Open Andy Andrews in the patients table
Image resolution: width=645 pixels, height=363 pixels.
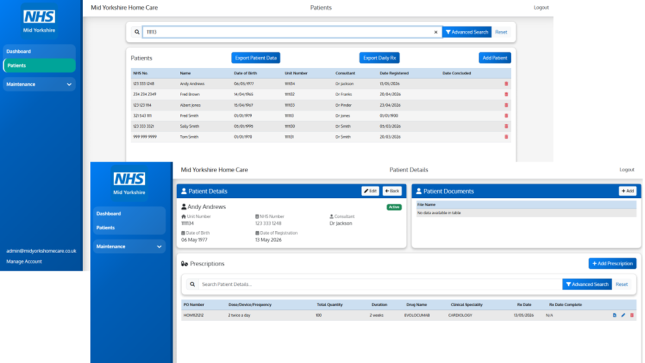pos(192,84)
